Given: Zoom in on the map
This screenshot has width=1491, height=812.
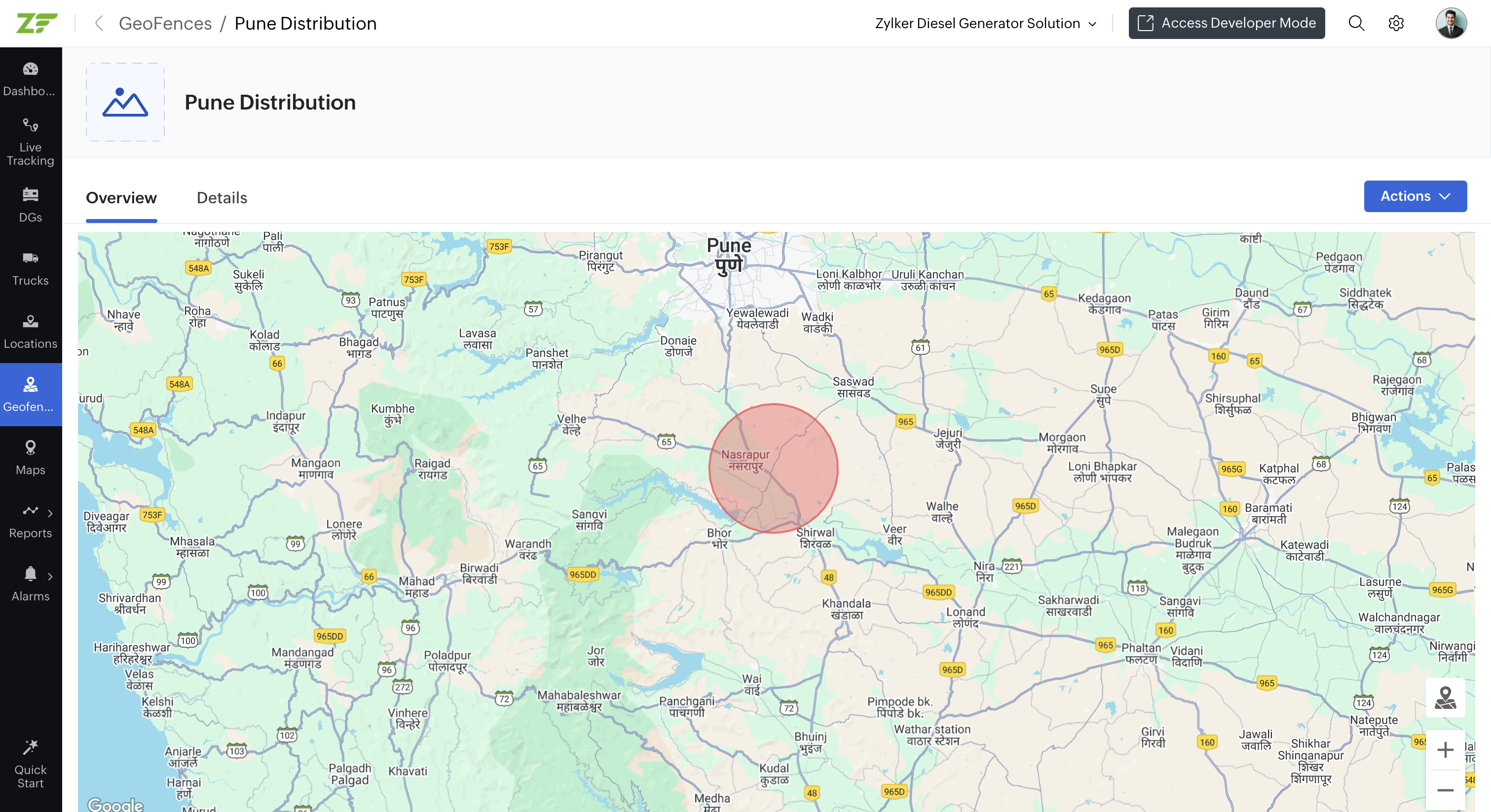Looking at the screenshot, I should coord(1445,749).
